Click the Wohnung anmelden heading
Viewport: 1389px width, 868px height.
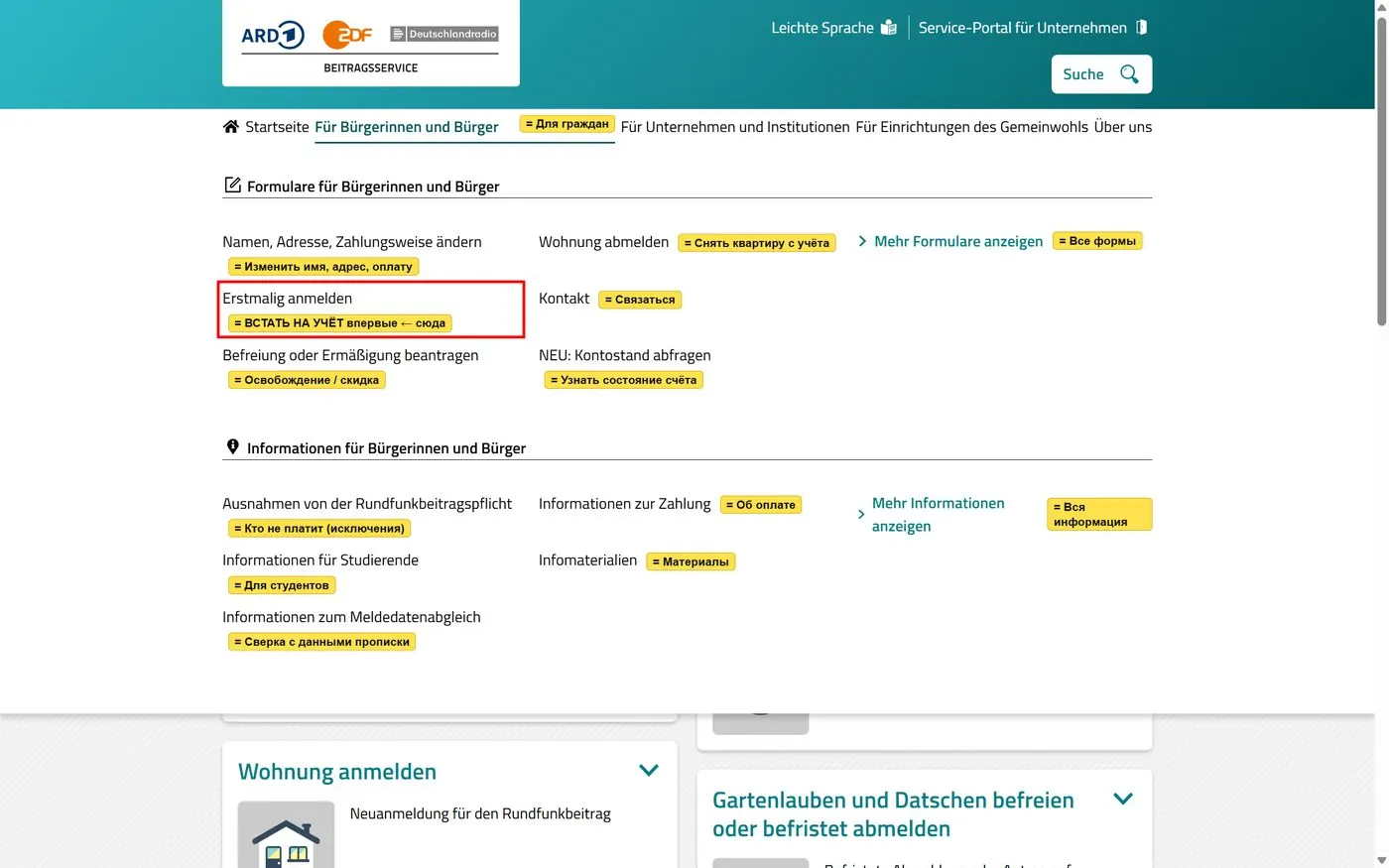click(x=337, y=772)
